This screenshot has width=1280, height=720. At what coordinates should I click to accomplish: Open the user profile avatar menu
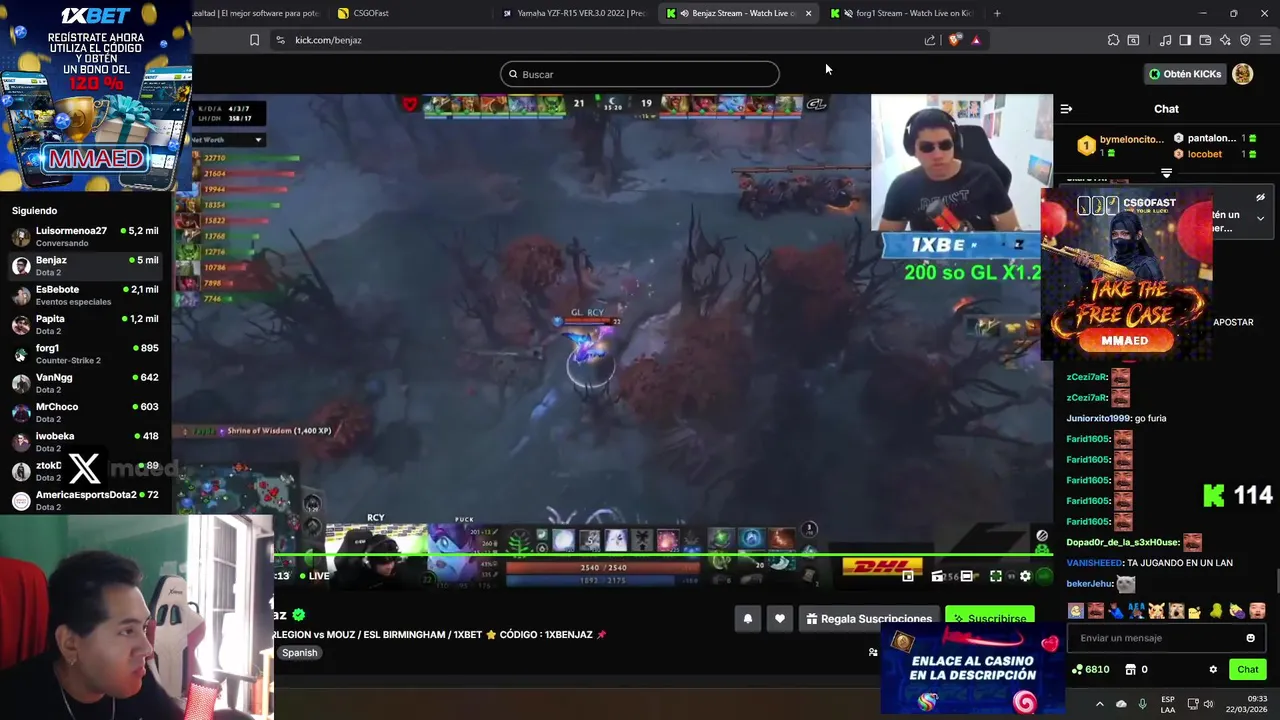click(1243, 74)
